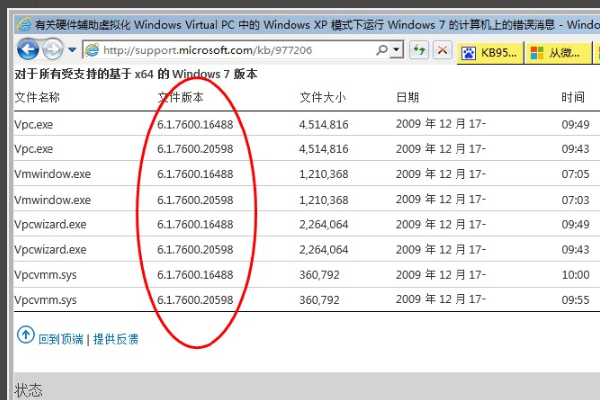Image resolution: width=600 pixels, height=400 pixels.
Task: Open the recent pages dropdown arrow
Action: pyautogui.click(x=72, y=50)
